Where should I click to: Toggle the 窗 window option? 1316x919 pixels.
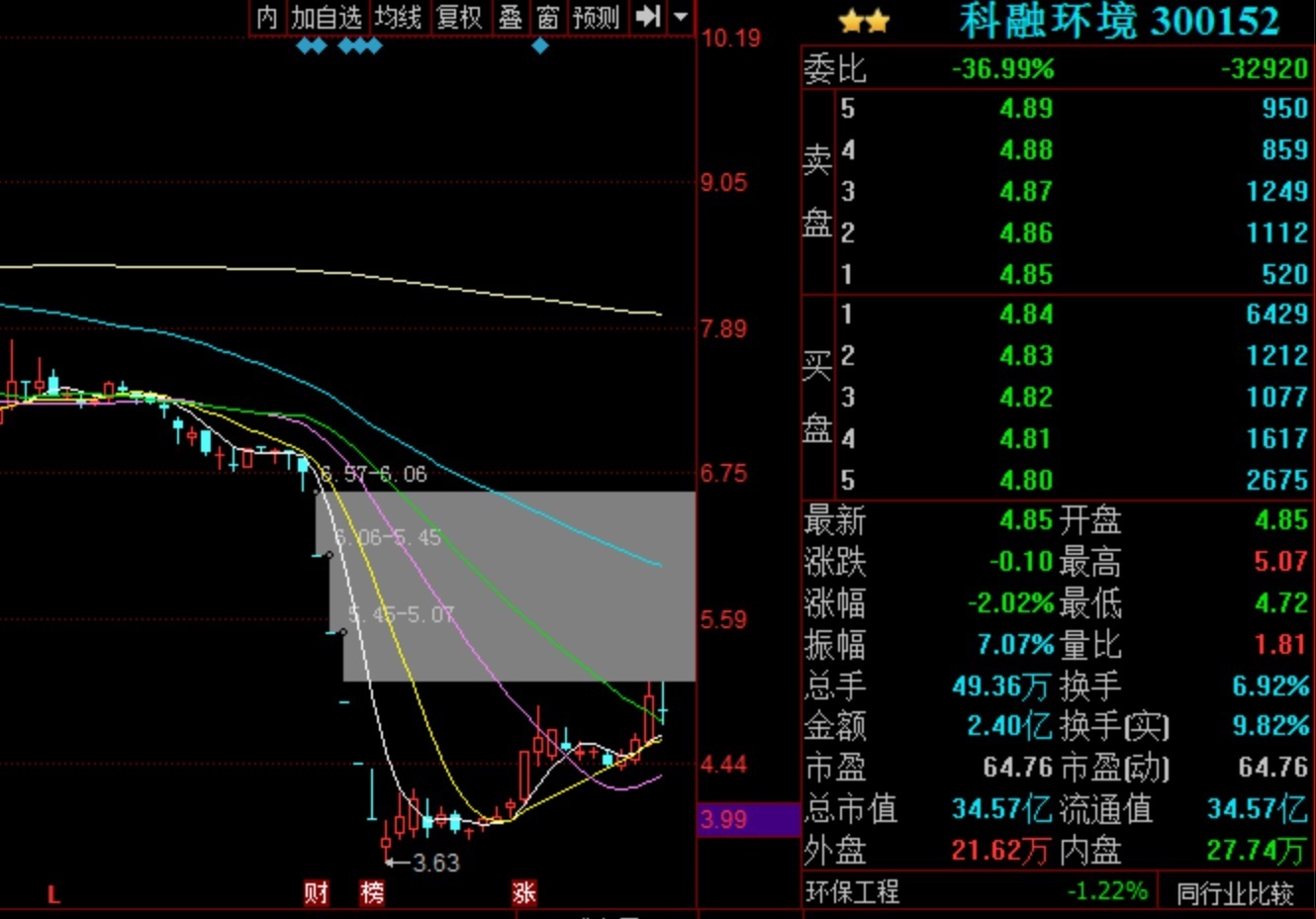pyautogui.click(x=547, y=17)
